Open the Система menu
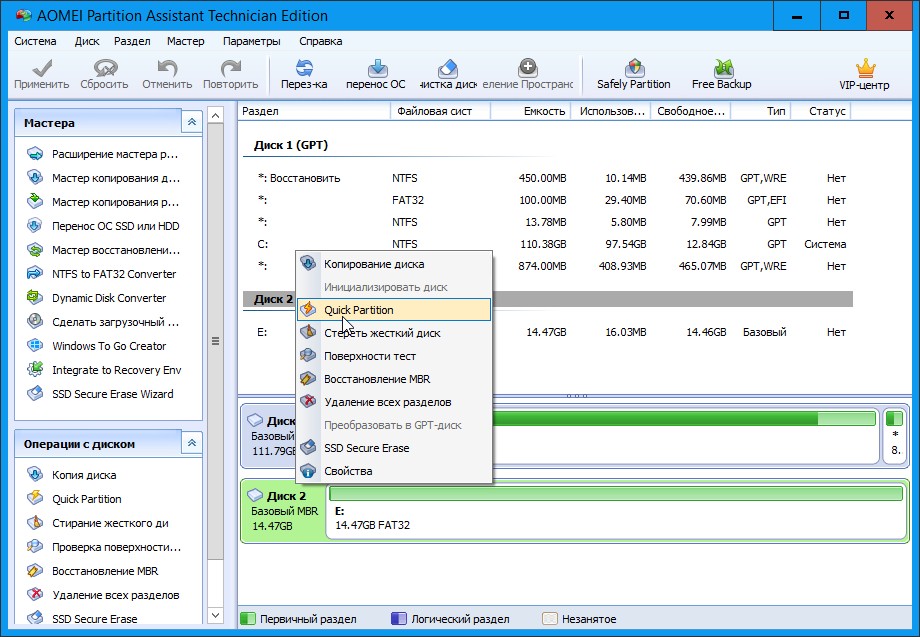The width and height of the screenshot is (920, 637). [x=35, y=41]
